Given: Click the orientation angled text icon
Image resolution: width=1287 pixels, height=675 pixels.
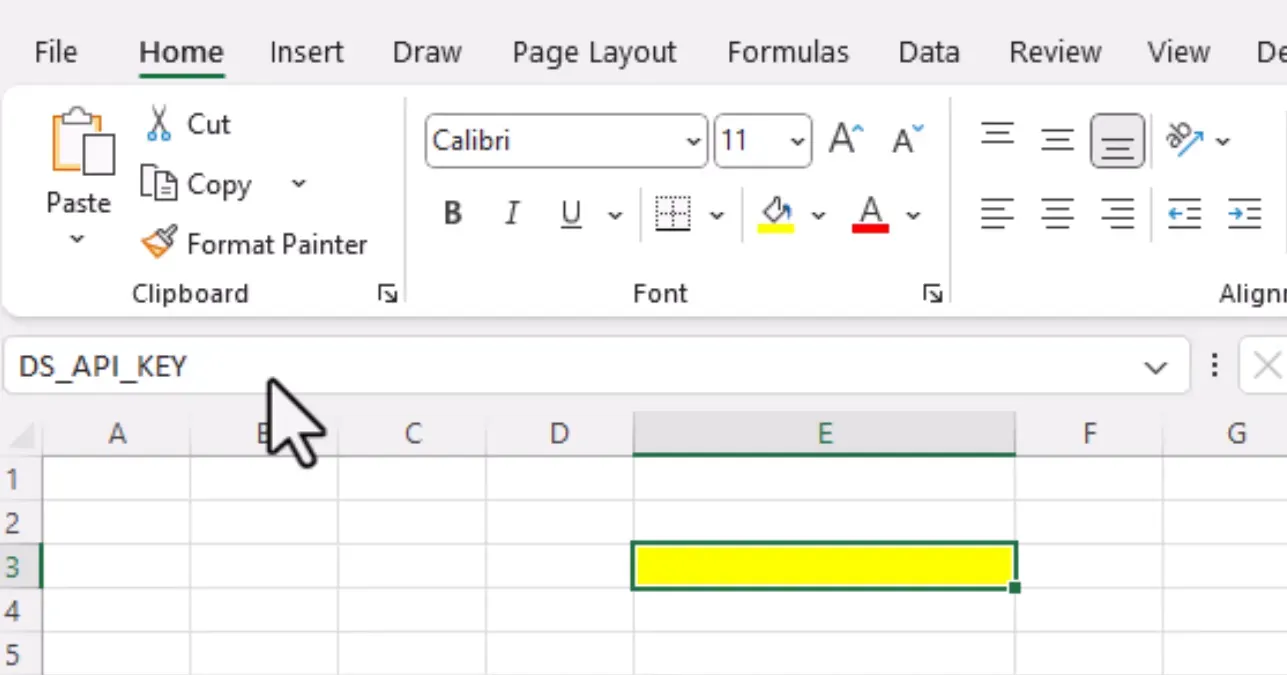Looking at the screenshot, I should [x=1185, y=140].
